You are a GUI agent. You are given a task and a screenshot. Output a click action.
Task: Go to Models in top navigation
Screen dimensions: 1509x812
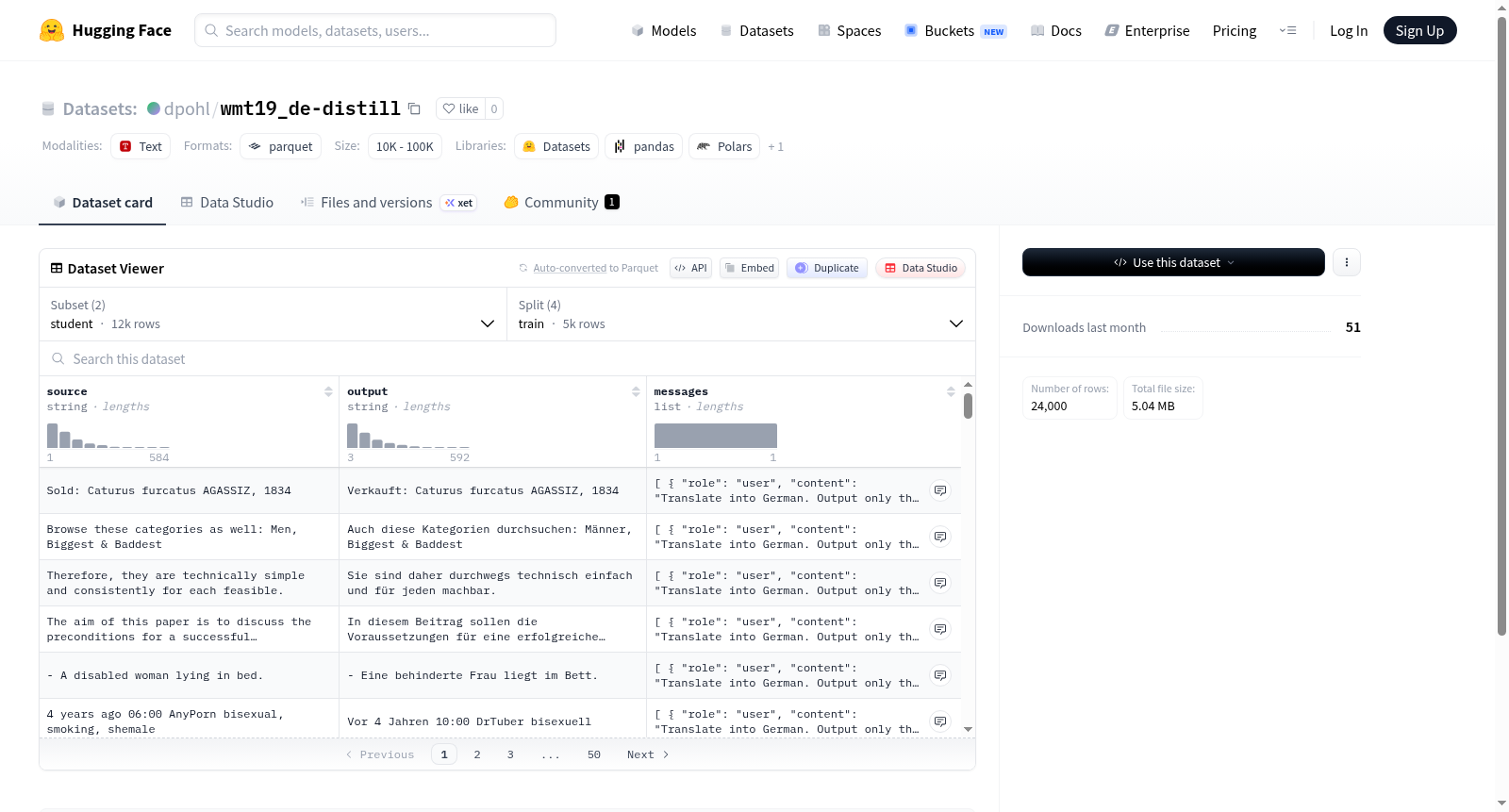click(x=664, y=30)
